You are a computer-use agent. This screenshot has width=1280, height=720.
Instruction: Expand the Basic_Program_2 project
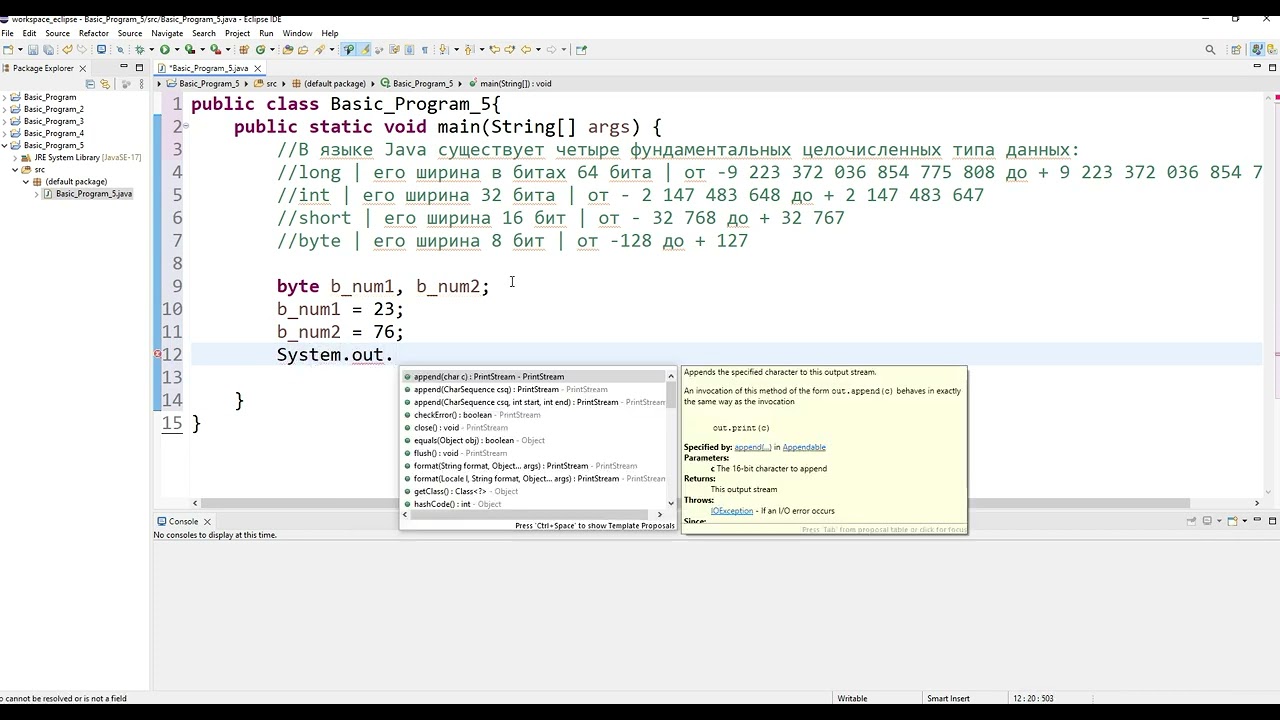[6, 109]
